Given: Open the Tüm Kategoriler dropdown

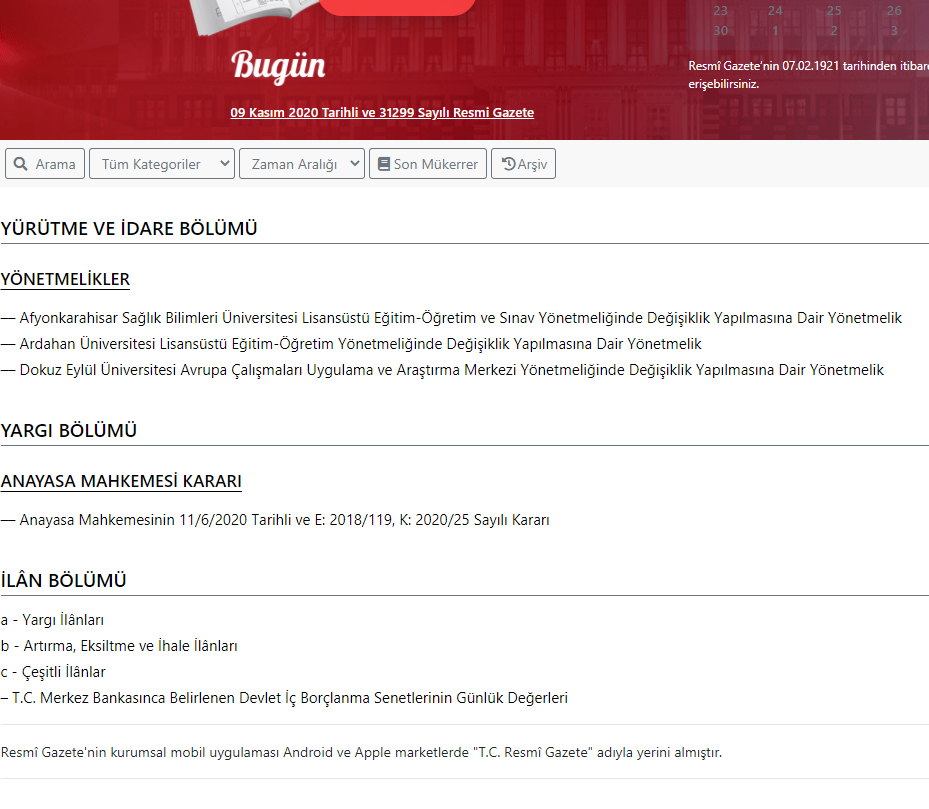Looking at the screenshot, I should point(161,163).
